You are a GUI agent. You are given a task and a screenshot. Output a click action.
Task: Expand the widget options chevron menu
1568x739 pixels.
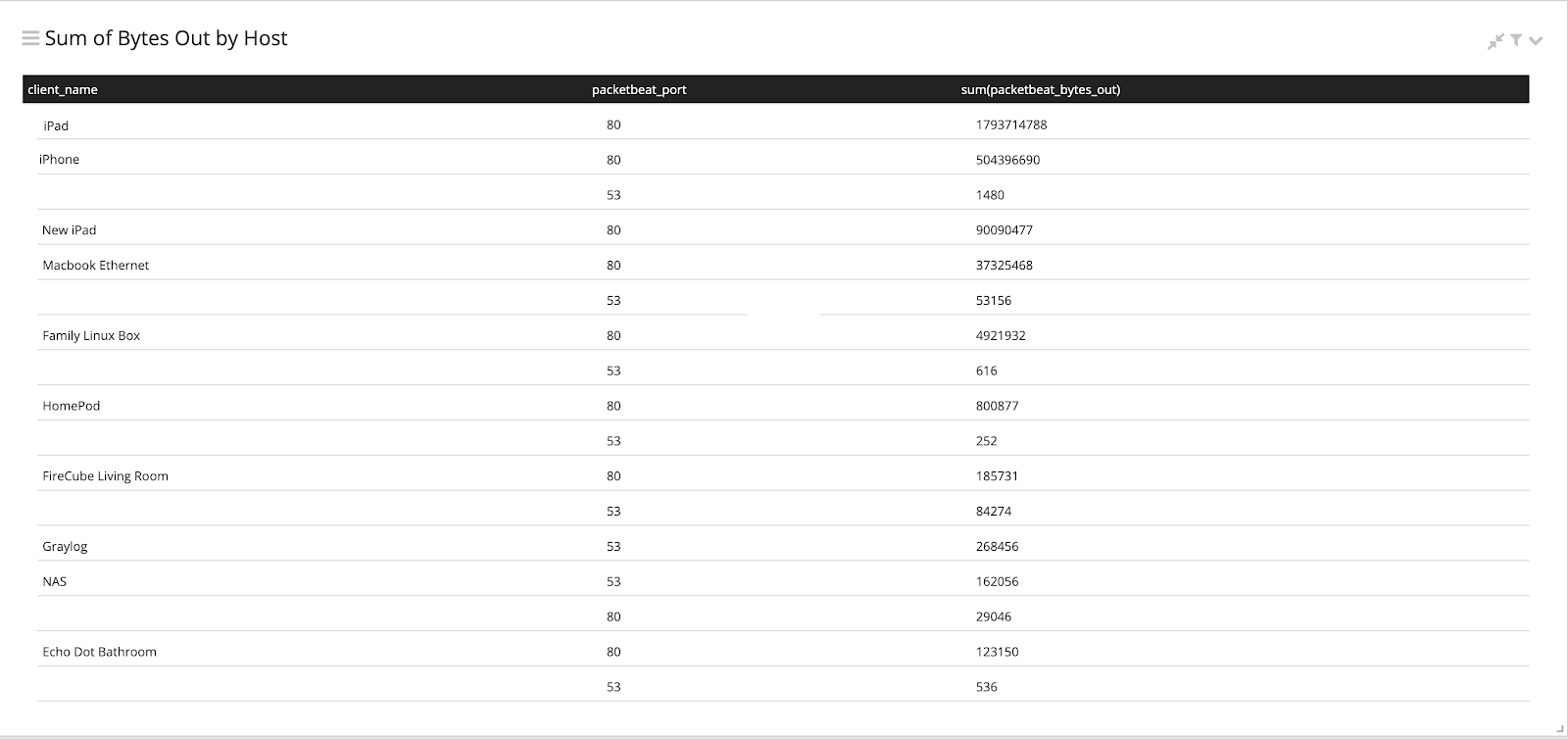[x=1536, y=41]
